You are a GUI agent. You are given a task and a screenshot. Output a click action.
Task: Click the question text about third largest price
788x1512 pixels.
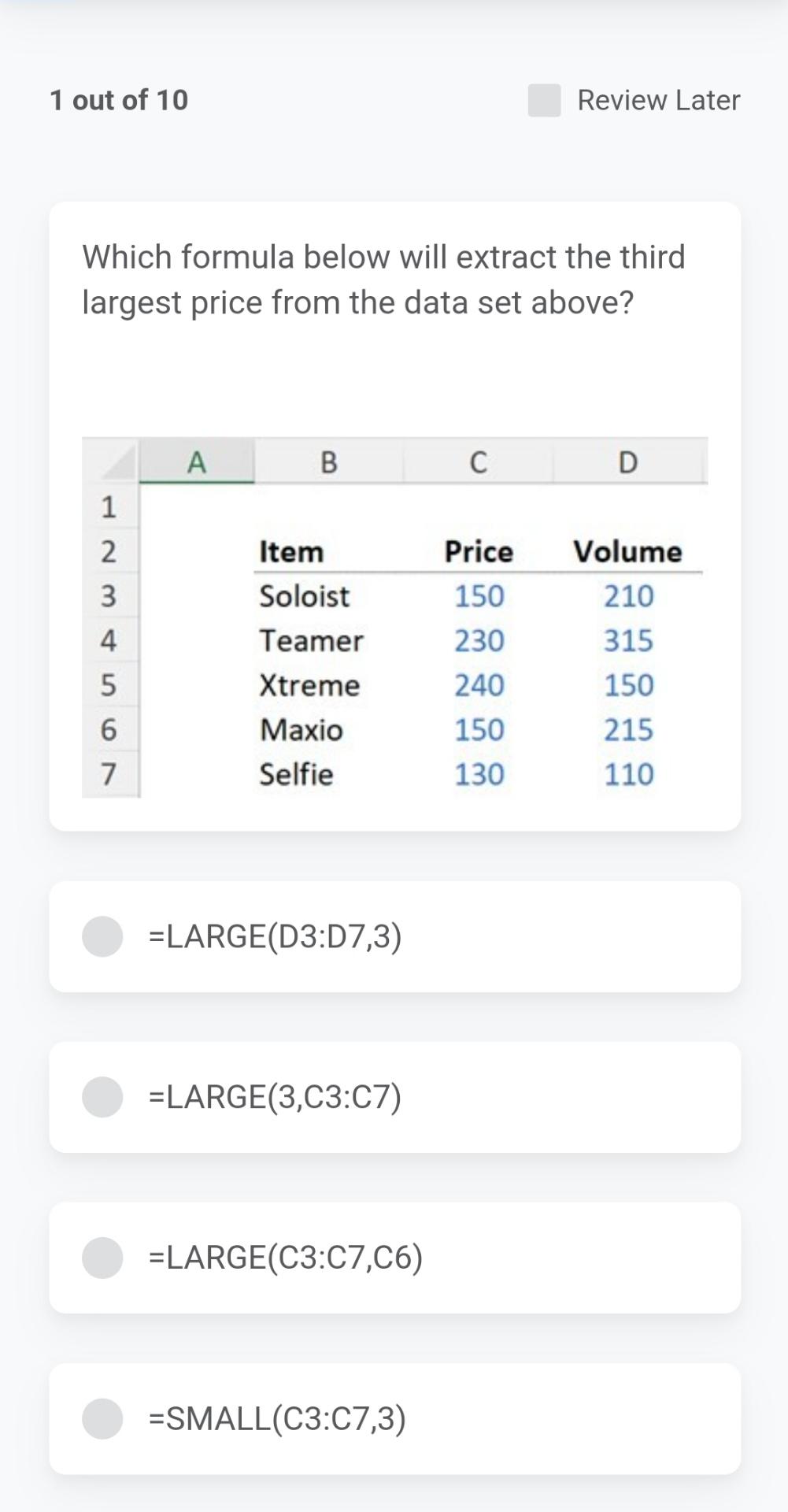(x=384, y=280)
